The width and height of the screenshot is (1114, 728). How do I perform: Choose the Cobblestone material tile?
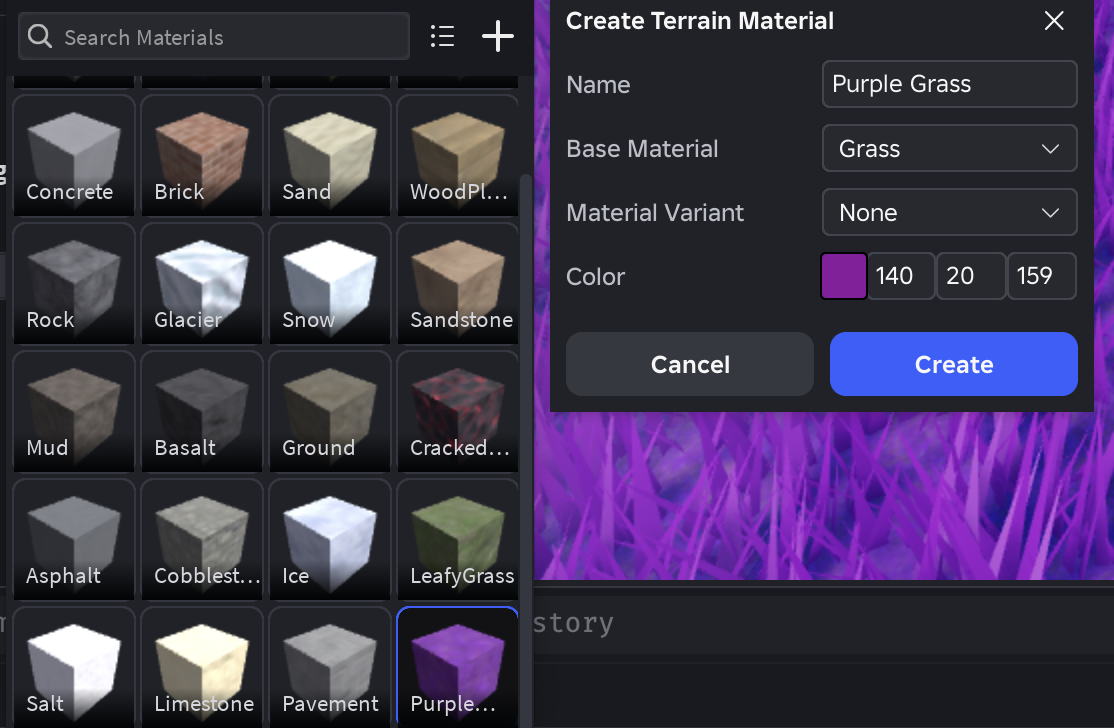click(x=202, y=539)
